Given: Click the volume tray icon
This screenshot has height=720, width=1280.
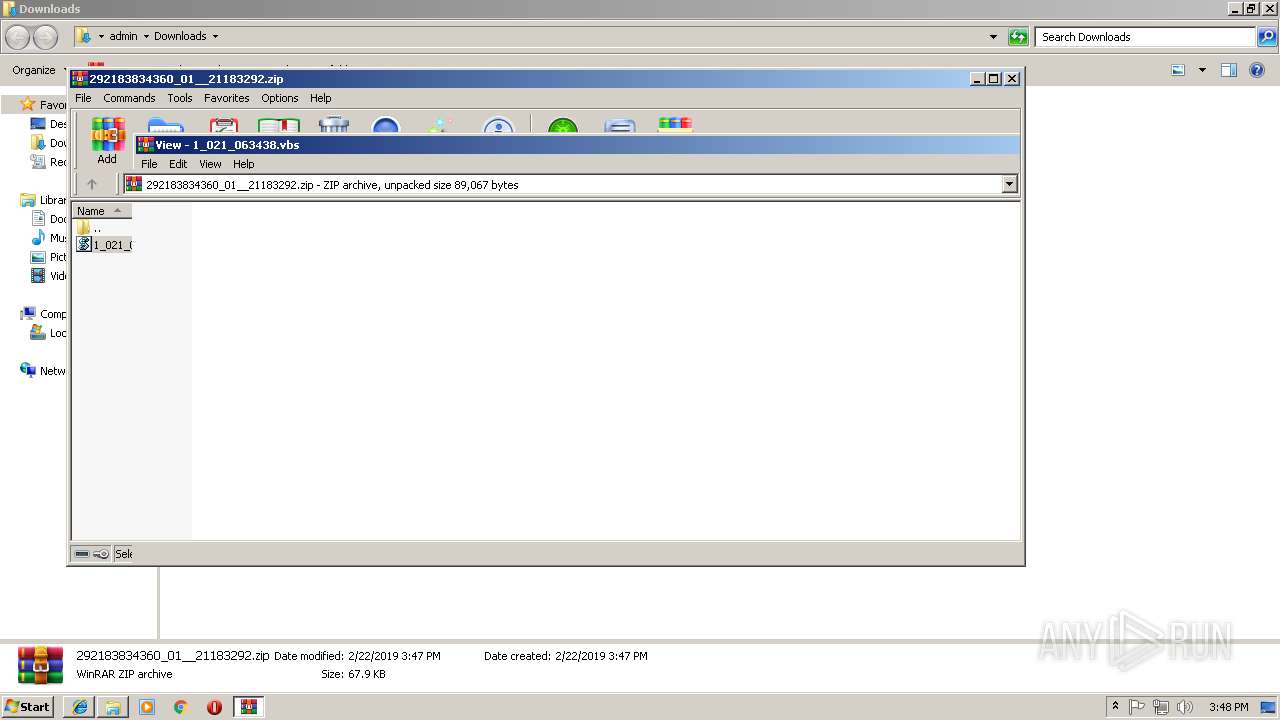Looking at the screenshot, I should [x=1185, y=707].
